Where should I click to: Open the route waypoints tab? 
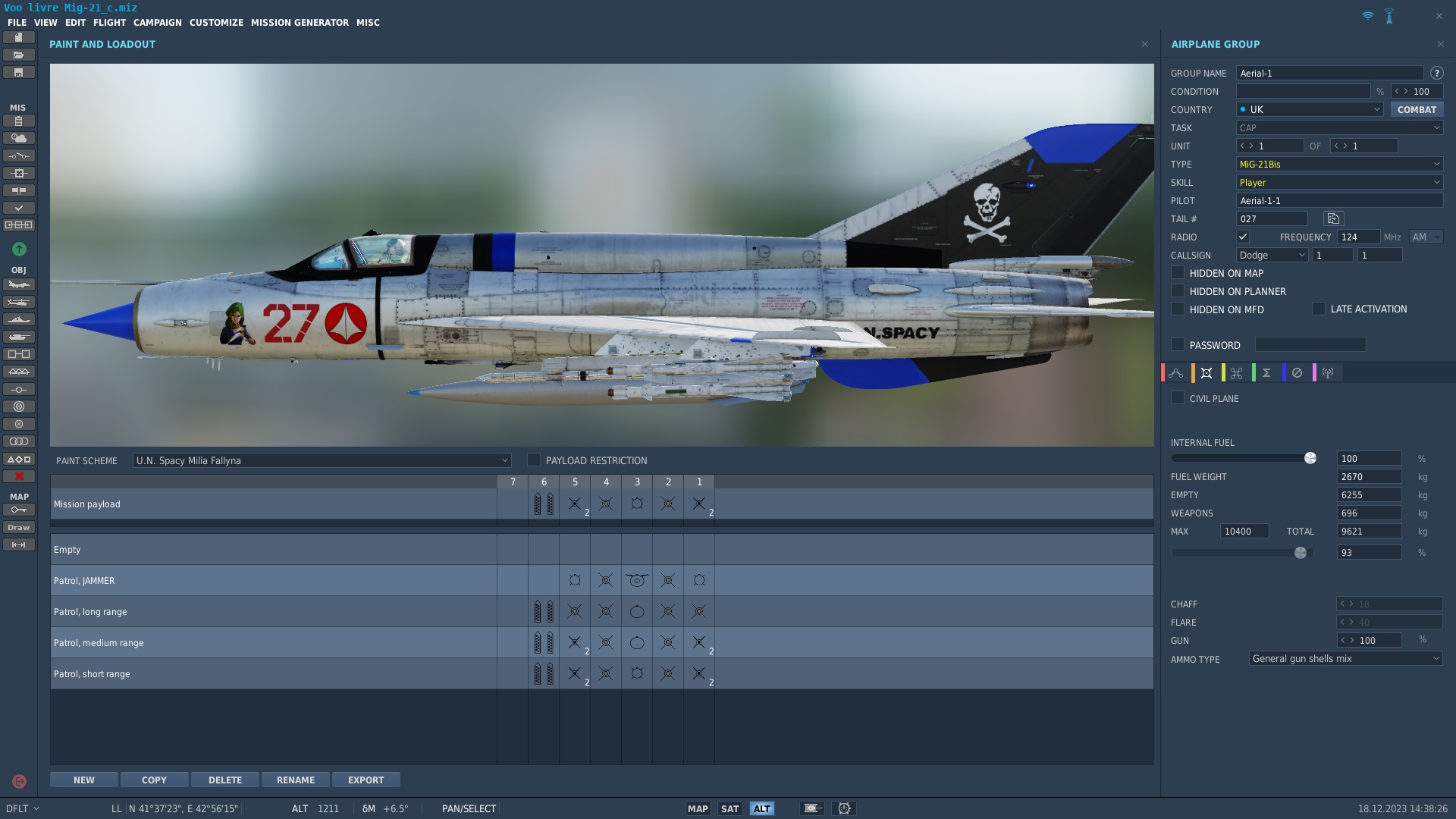click(1175, 372)
